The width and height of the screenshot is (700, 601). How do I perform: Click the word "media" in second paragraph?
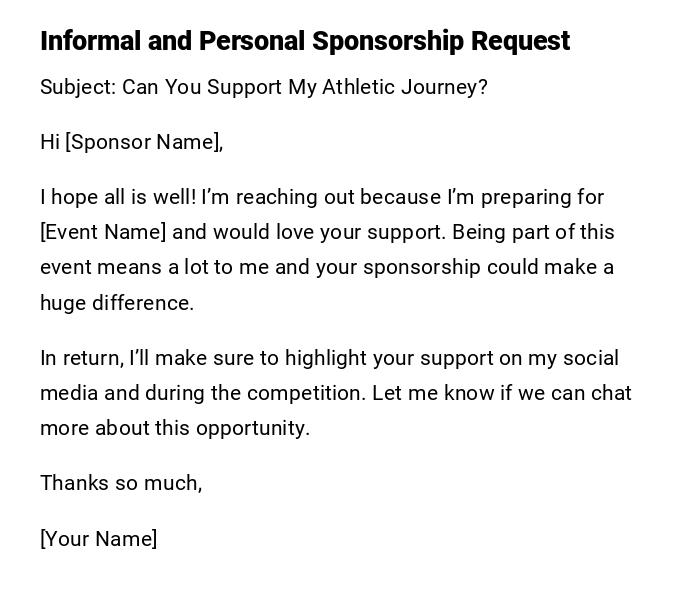click(x=68, y=393)
